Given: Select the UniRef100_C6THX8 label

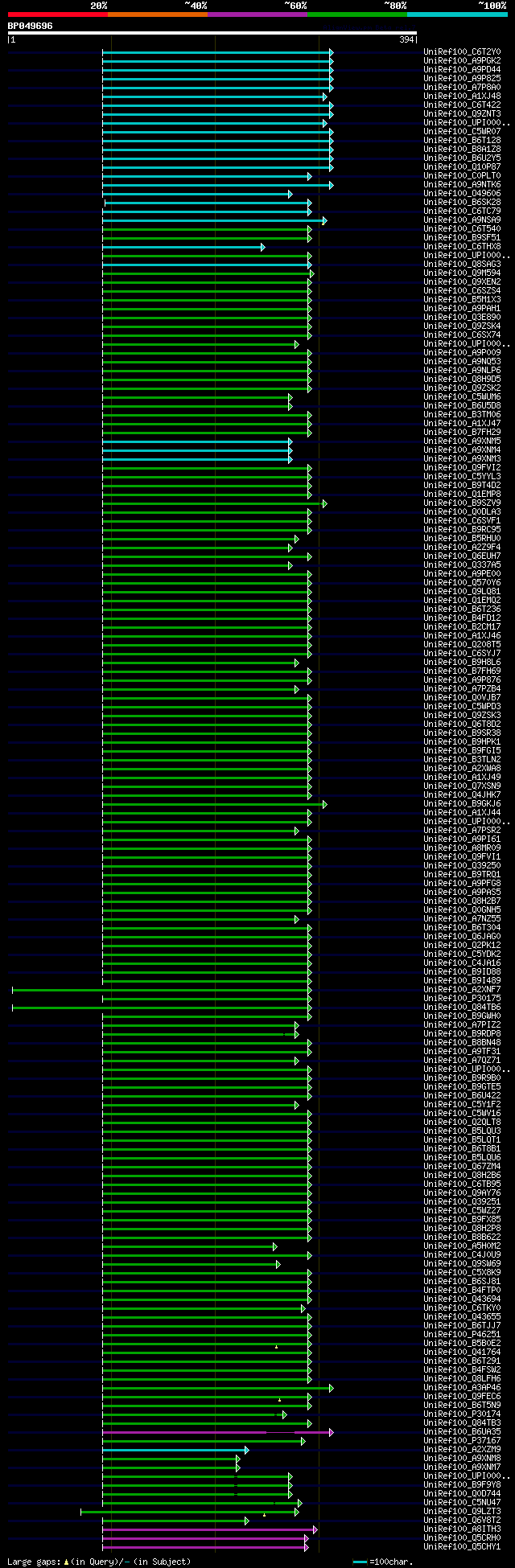Looking at the screenshot, I should (462, 247).
